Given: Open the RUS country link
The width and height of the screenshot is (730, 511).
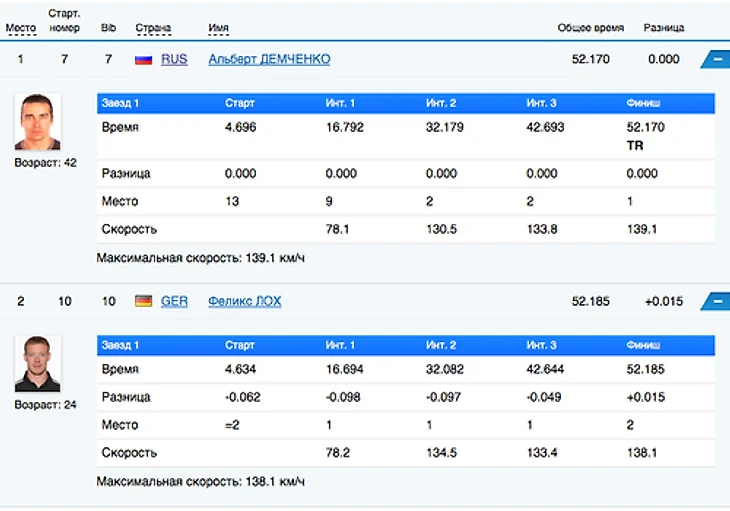Looking at the screenshot, I should point(174,60).
